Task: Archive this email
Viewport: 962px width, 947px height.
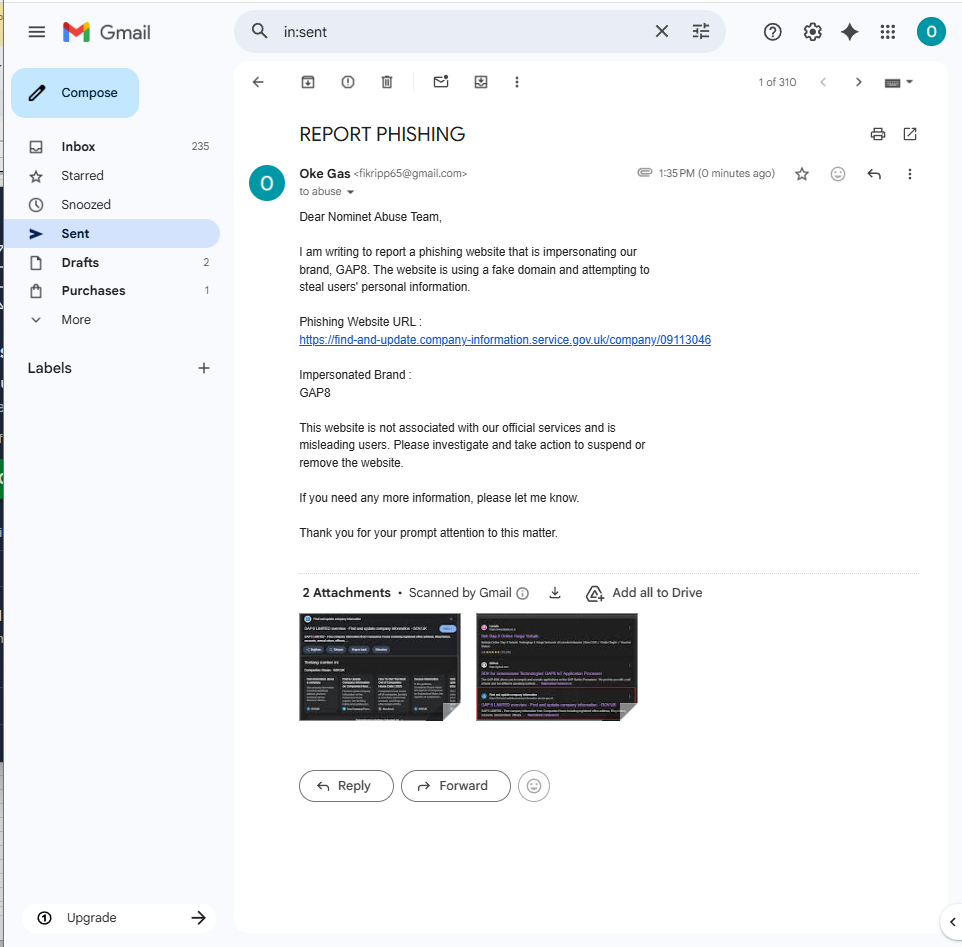Action: coord(308,82)
